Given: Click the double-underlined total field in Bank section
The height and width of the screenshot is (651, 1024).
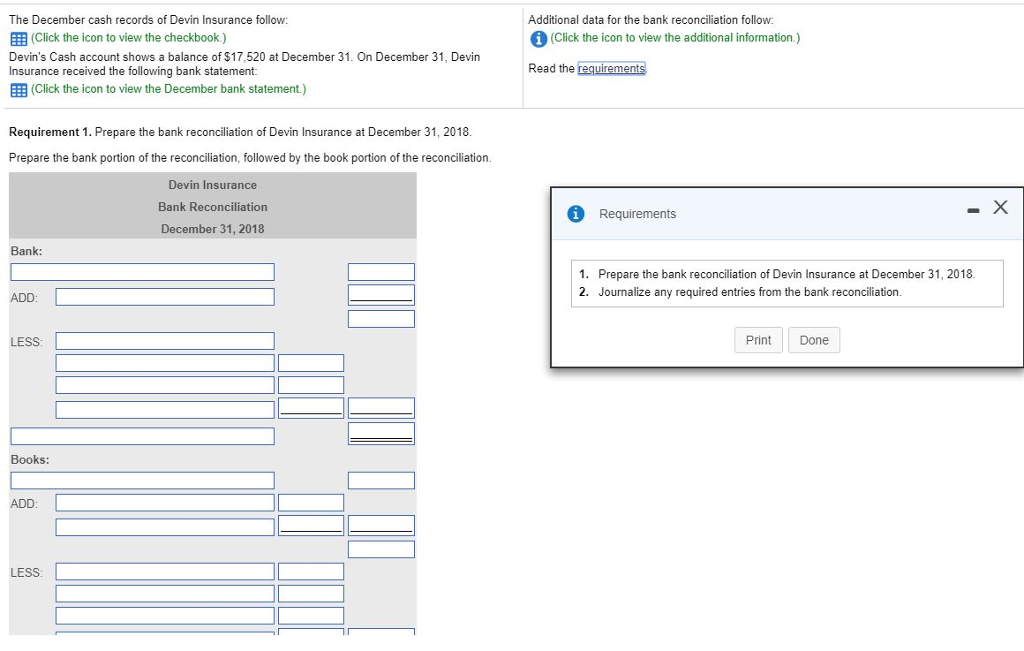Looking at the screenshot, I should (380, 433).
